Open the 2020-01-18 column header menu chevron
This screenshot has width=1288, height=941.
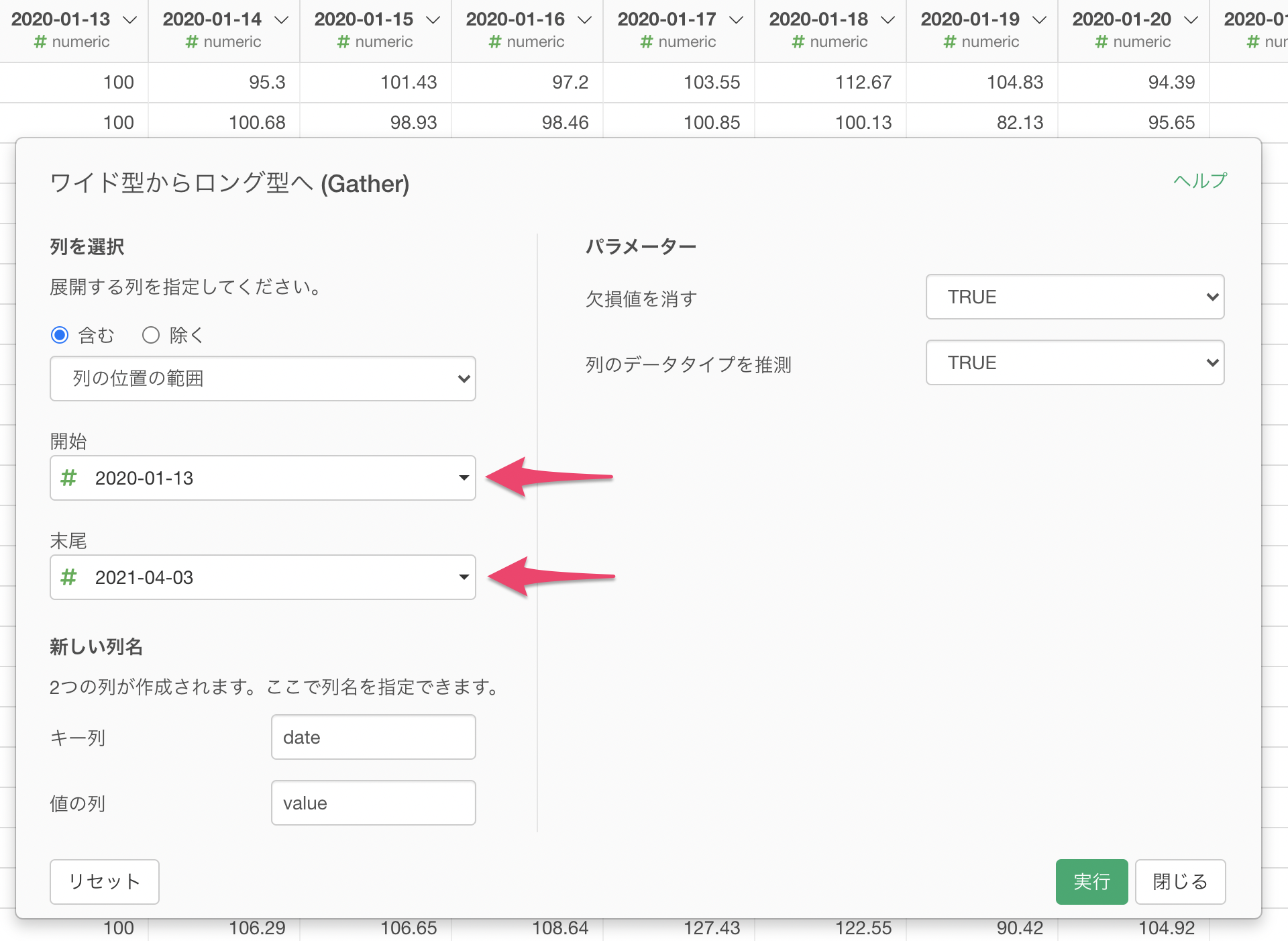888,20
